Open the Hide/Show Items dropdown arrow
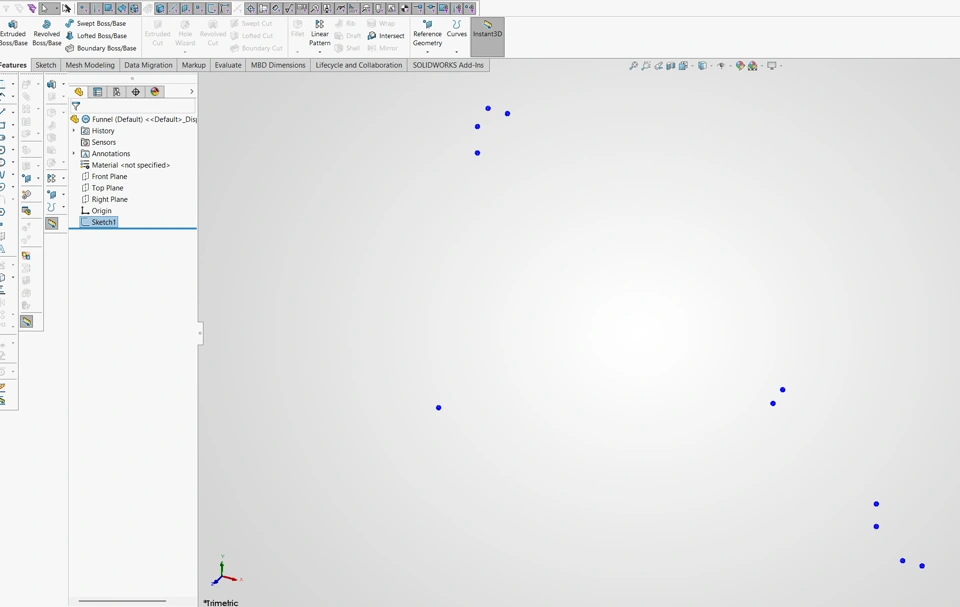960x607 pixels. (x=730, y=66)
